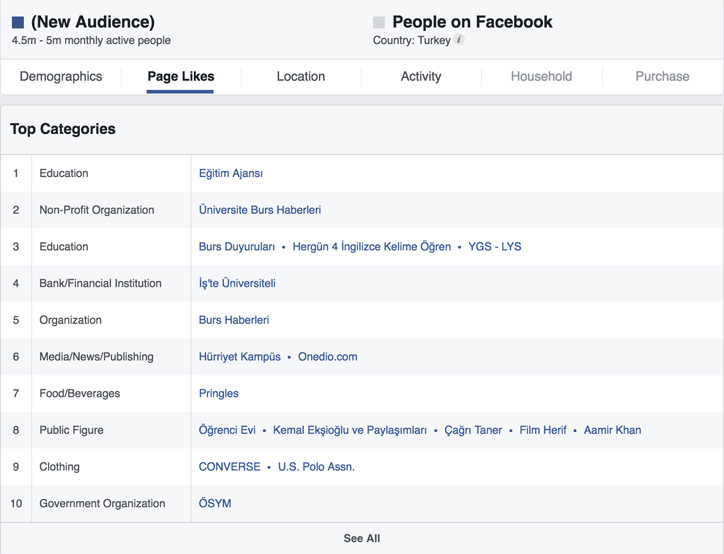Click the U.S. Polo Assn. link
724x554 pixels.
(316, 467)
